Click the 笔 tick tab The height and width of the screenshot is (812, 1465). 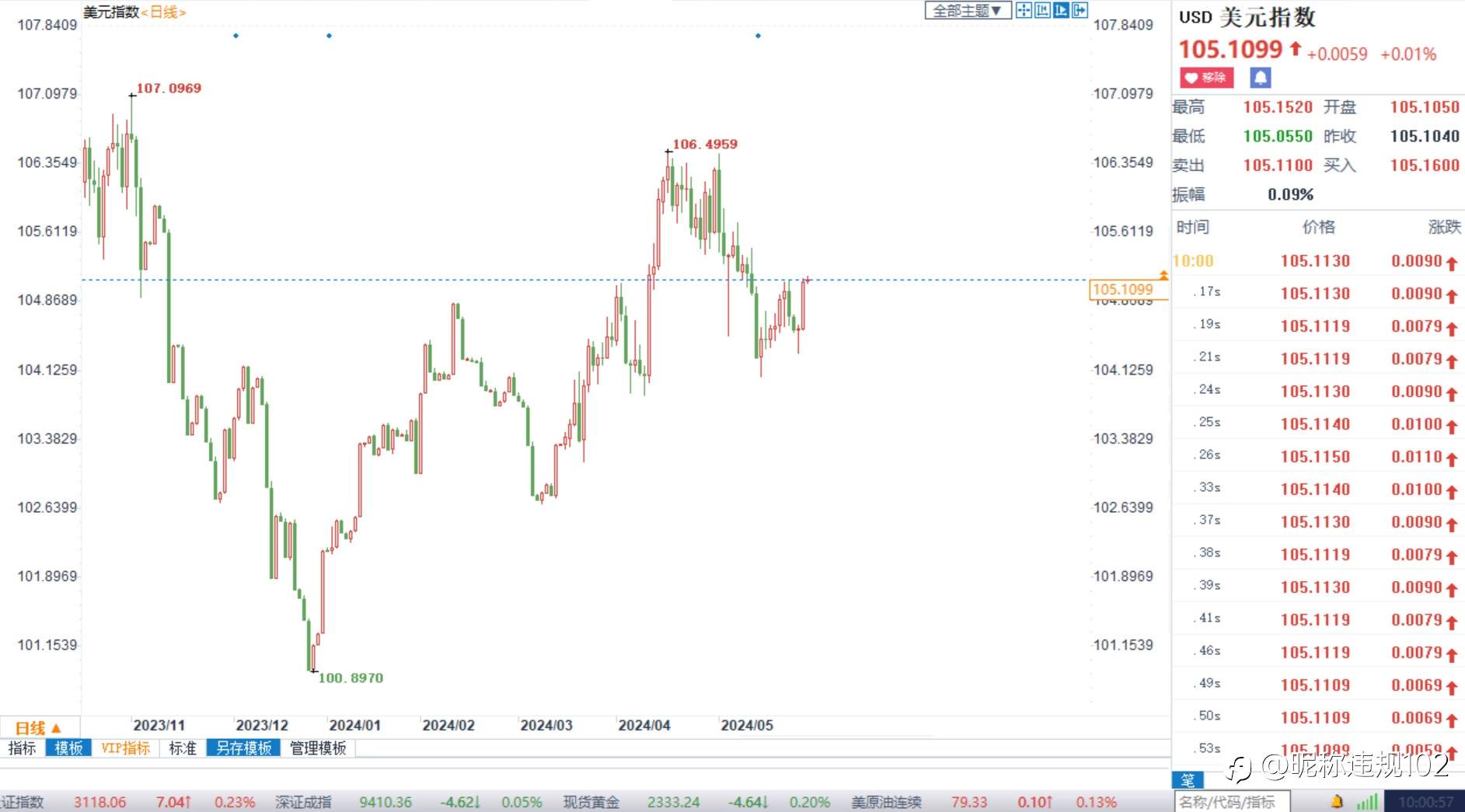coord(1188,779)
